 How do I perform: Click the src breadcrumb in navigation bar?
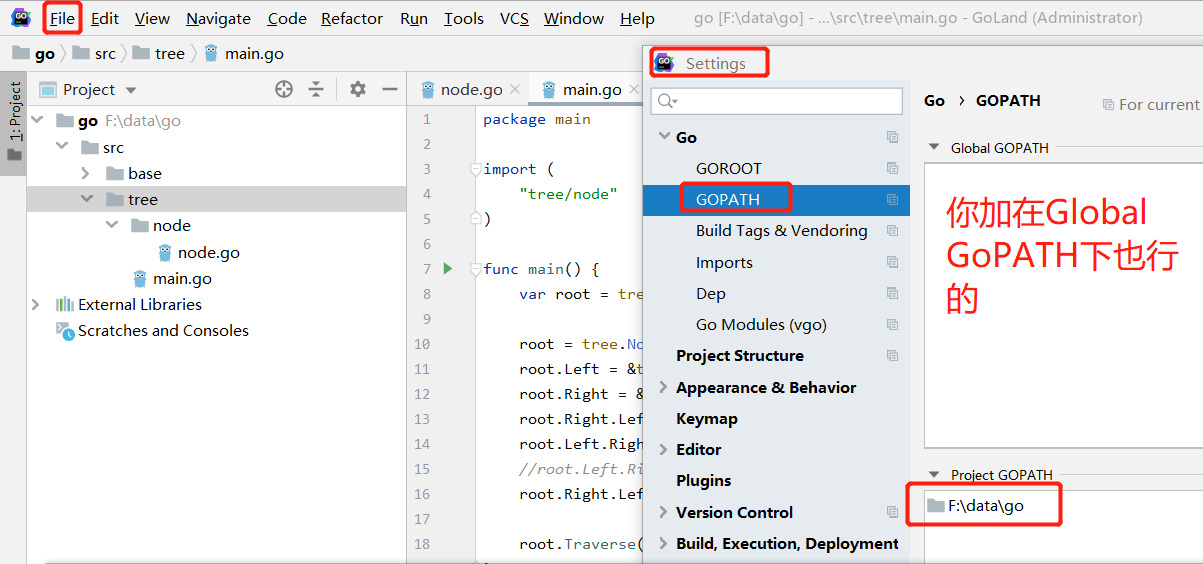pyautogui.click(x=94, y=53)
